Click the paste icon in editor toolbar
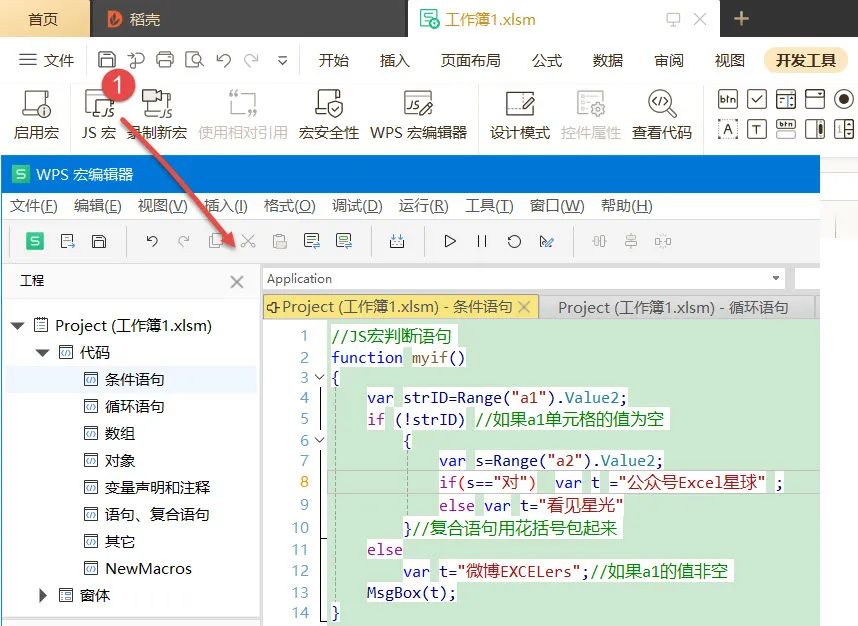858x626 pixels. tap(280, 241)
